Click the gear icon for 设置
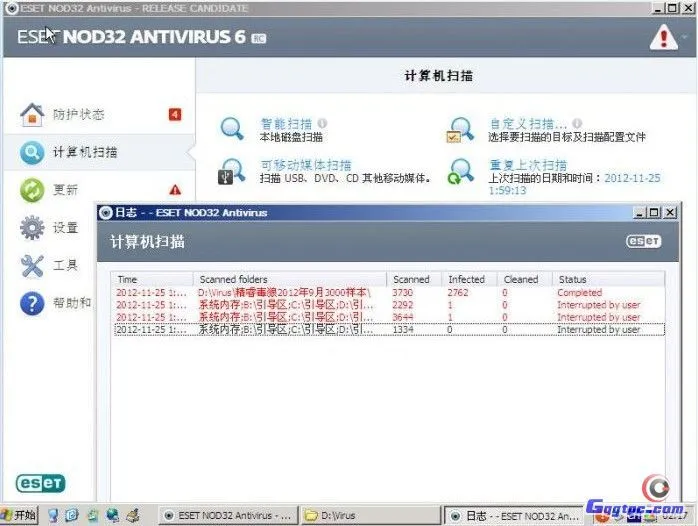Image resolution: width=698 pixels, height=526 pixels. coord(32,228)
